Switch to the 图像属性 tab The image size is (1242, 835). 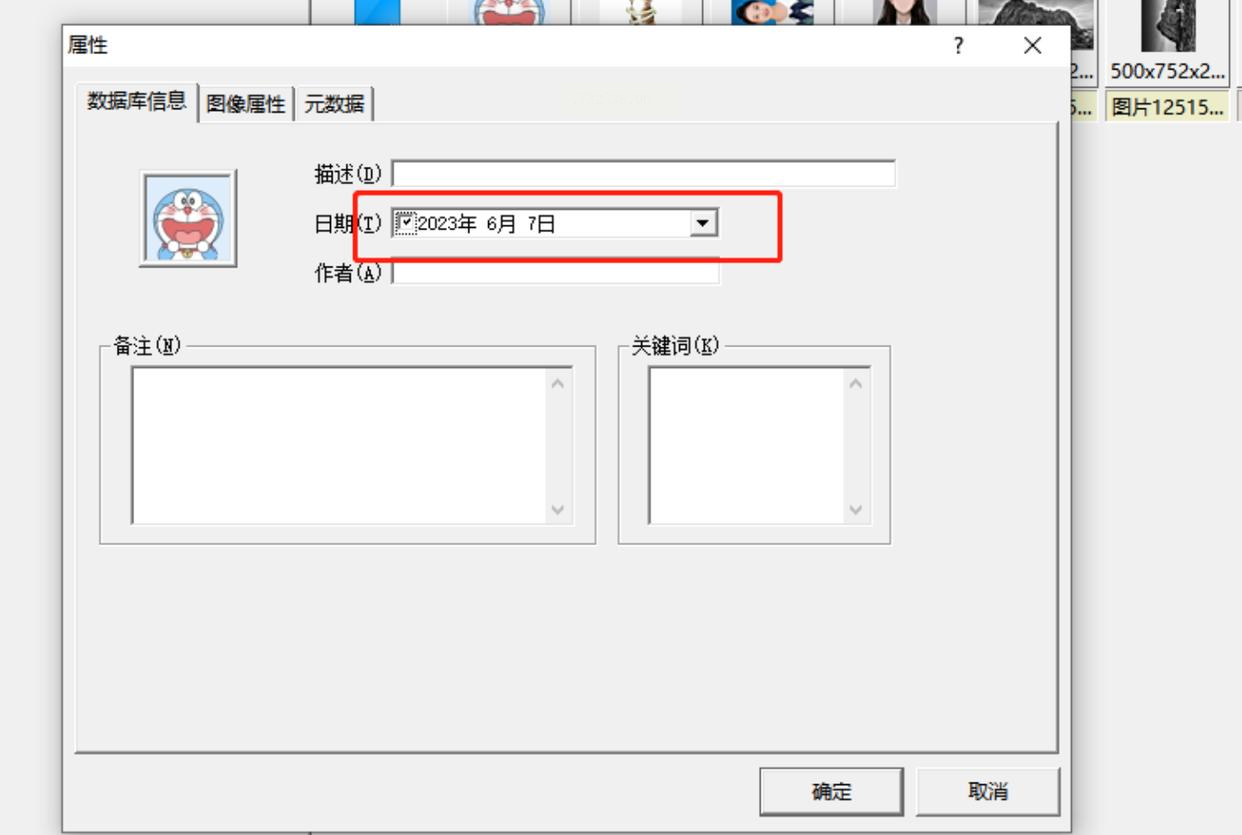tap(246, 104)
